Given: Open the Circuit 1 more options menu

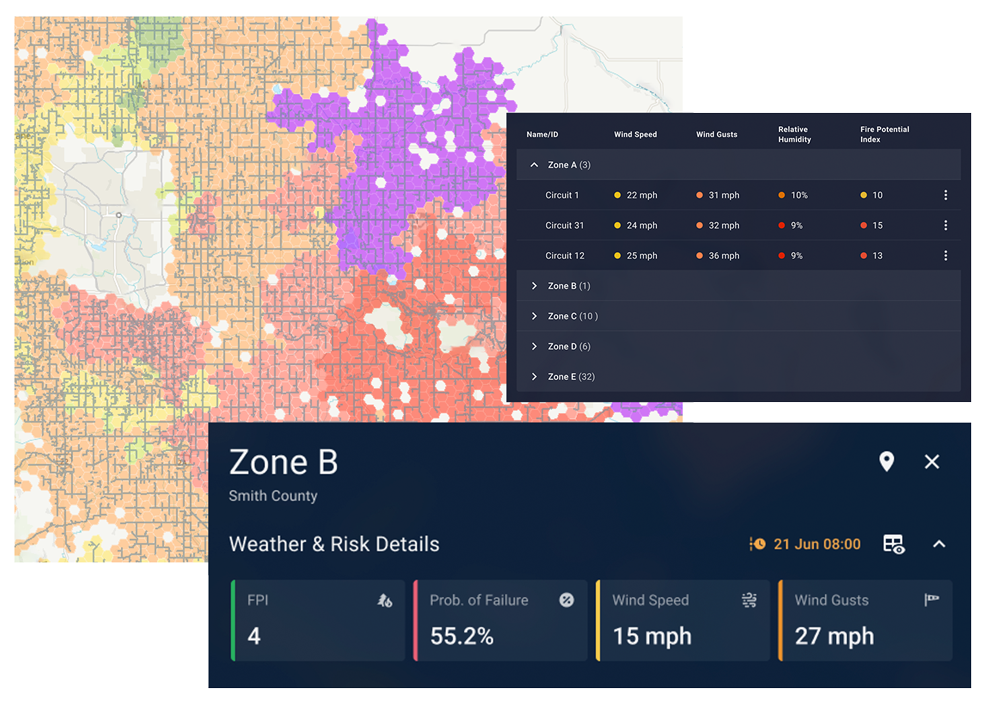Looking at the screenshot, I should [946, 196].
